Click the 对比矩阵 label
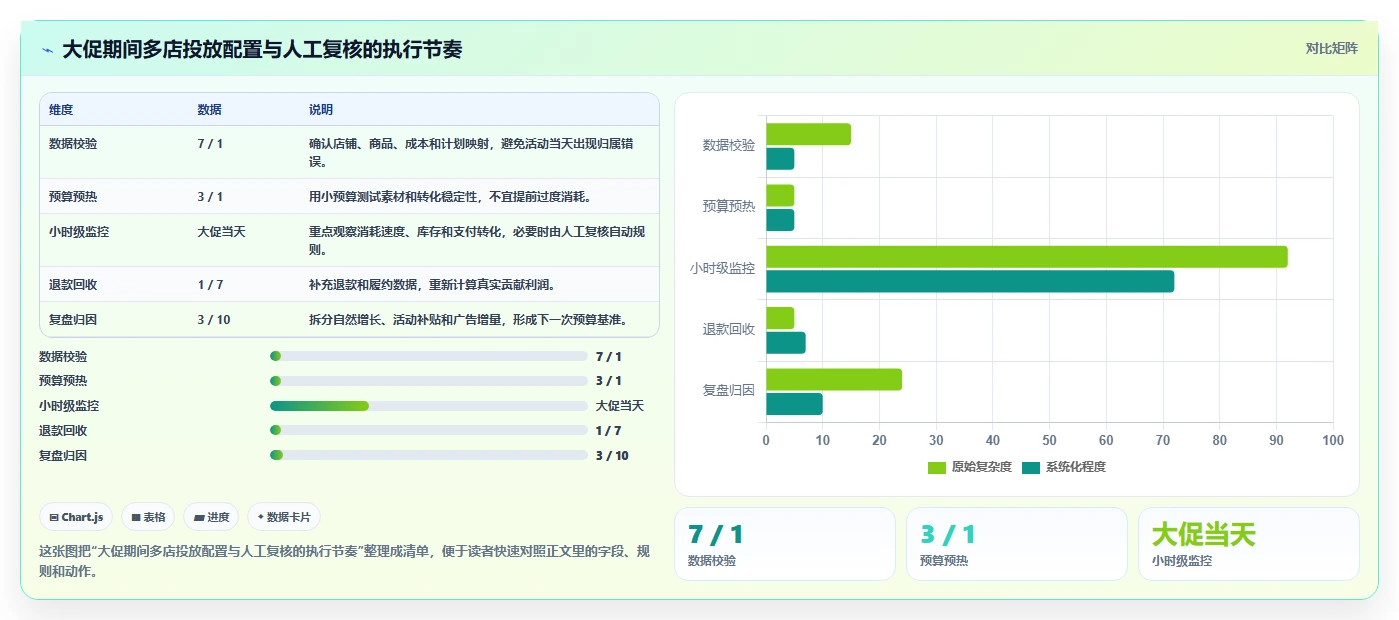The height and width of the screenshot is (620, 1399). [1331, 48]
